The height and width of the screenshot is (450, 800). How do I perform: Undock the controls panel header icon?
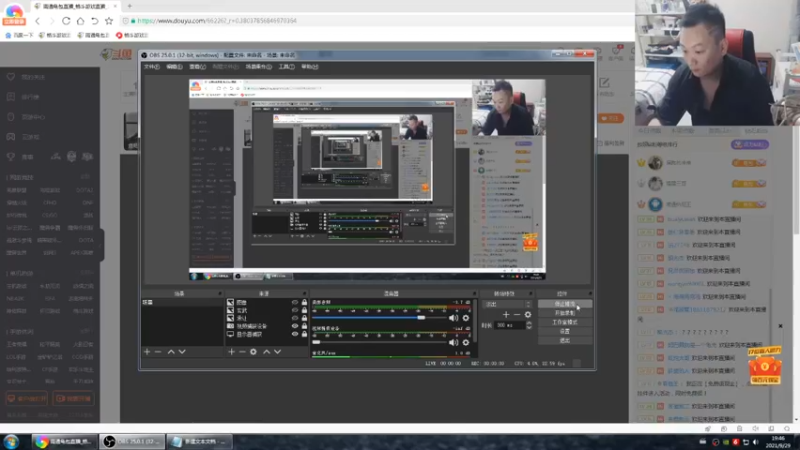coord(590,294)
